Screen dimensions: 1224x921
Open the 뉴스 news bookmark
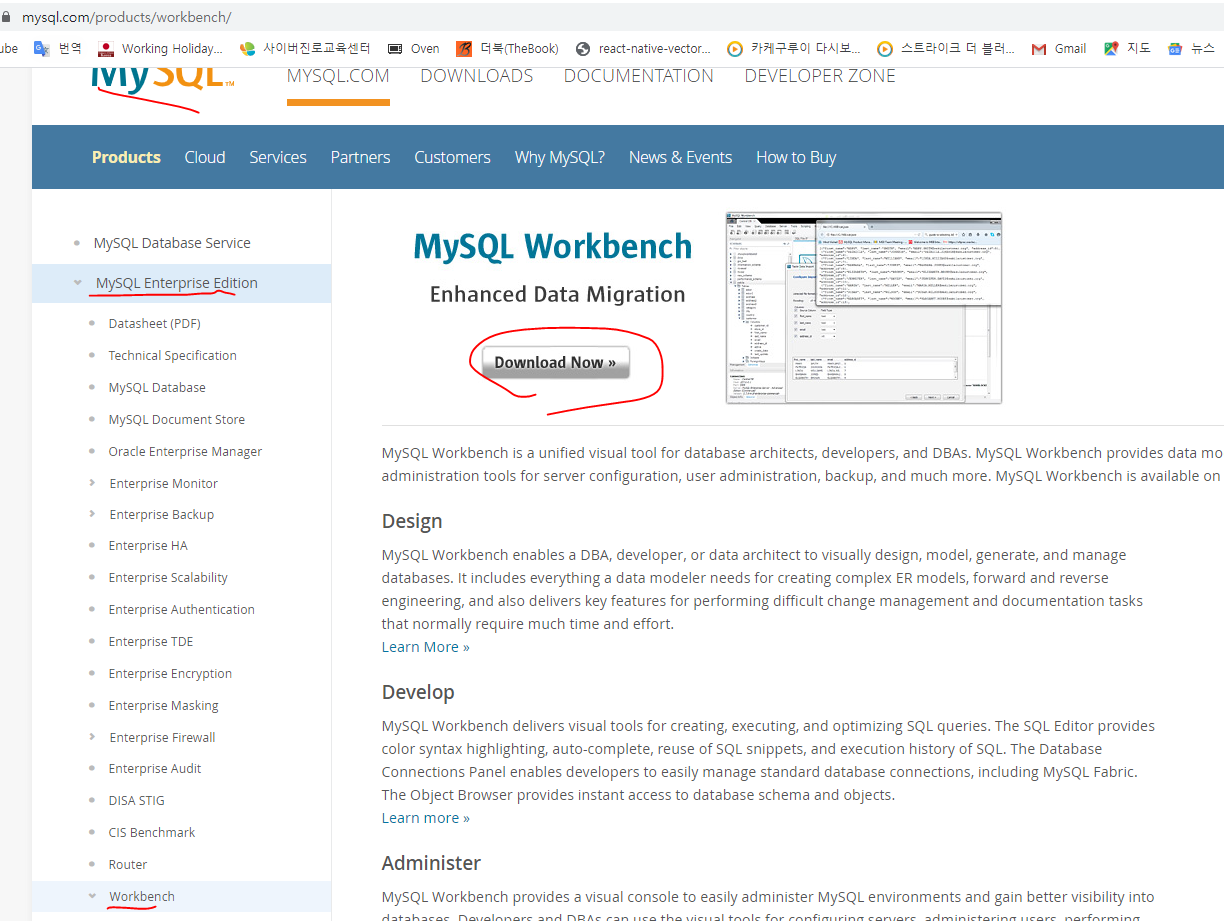point(1191,48)
